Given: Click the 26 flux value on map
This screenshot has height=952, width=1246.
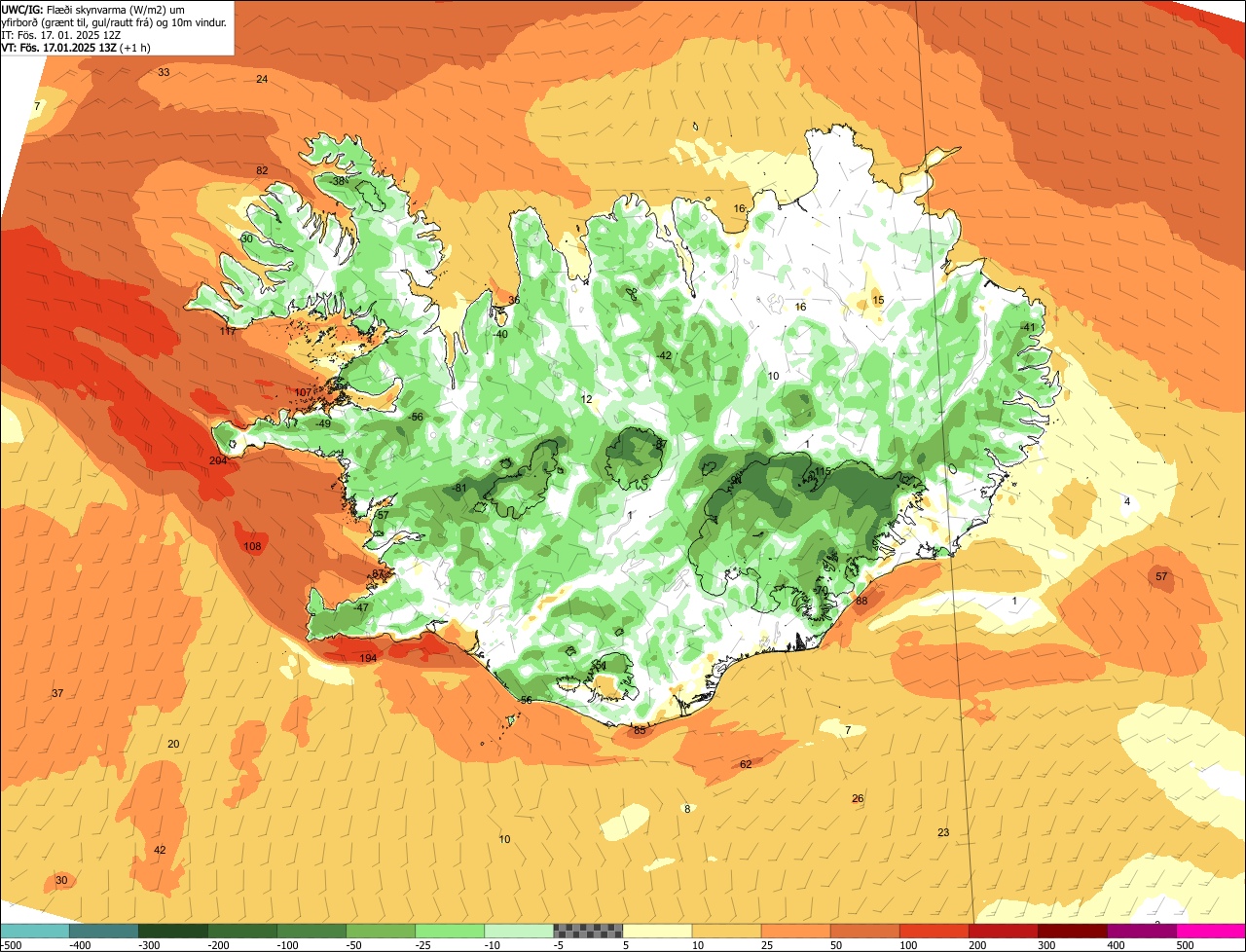Looking at the screenshot, I should [x=858, y=798].
